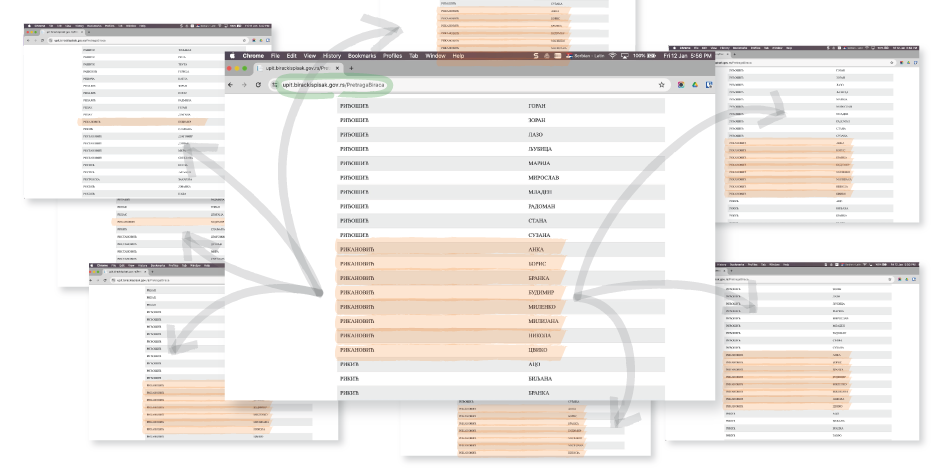
Task: Click the name РАДОМАН in the table
Action: pyautogui.click(x=542, y=207)
